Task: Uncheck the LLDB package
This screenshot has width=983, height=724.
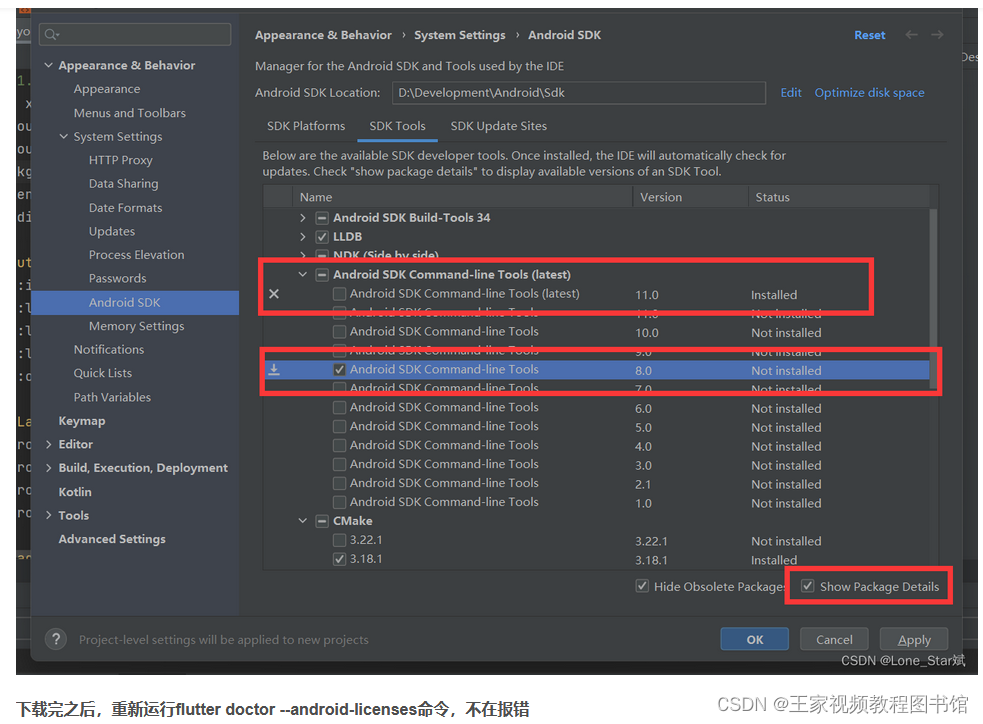Action: coord(322,236)
